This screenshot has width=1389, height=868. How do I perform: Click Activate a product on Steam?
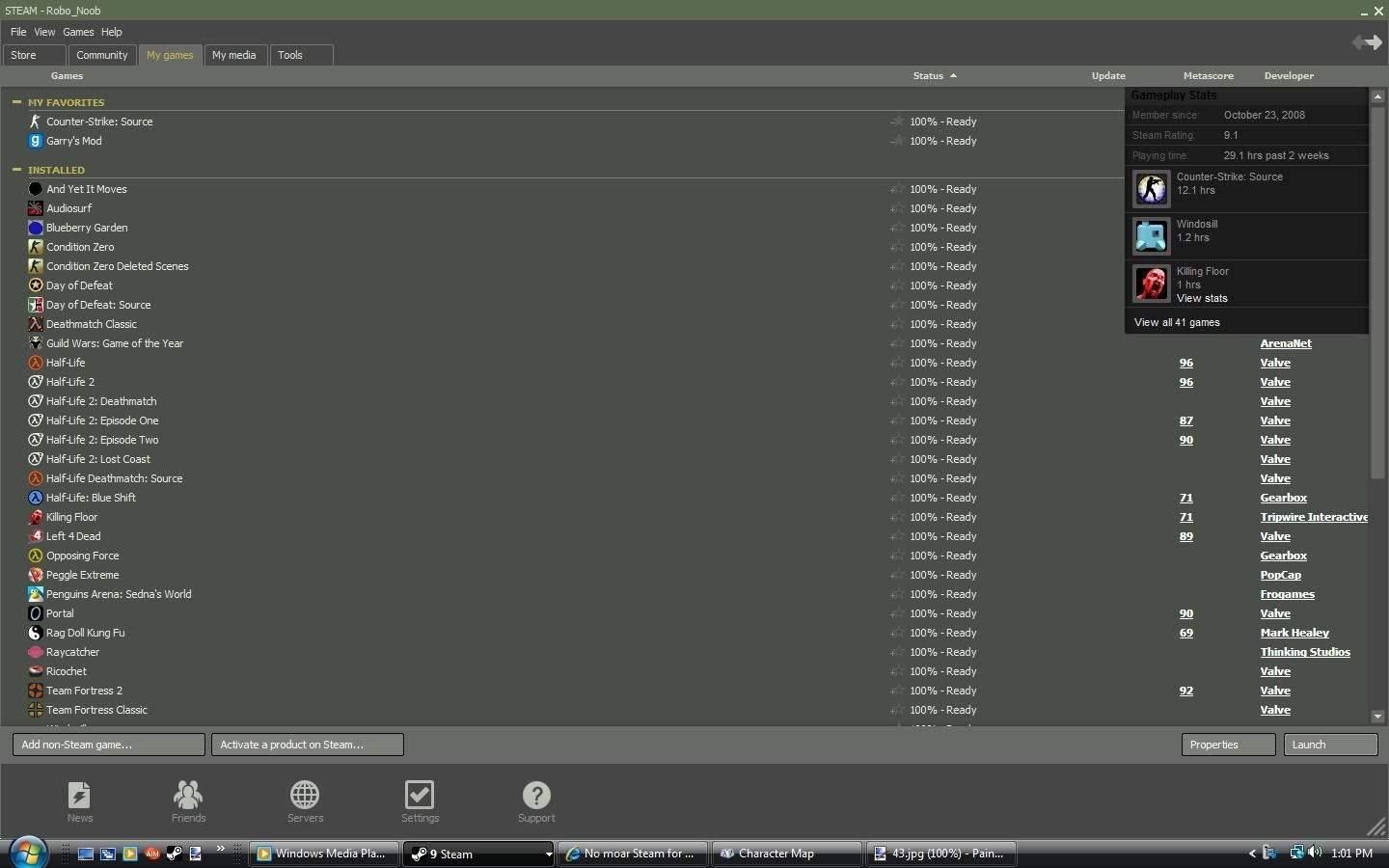point(308,745)
